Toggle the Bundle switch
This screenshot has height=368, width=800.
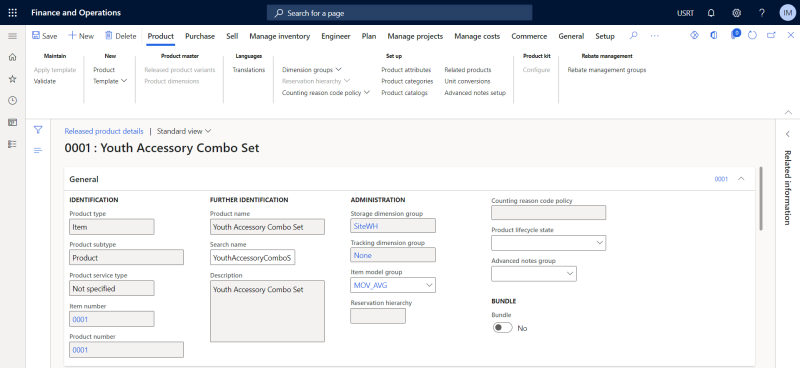[503, 328]
